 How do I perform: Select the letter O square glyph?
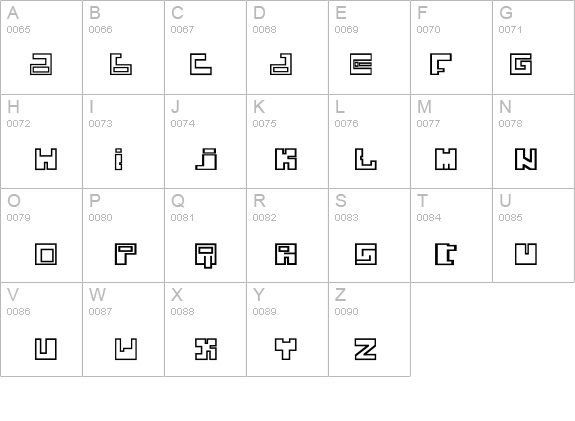(x=46, y=254)
